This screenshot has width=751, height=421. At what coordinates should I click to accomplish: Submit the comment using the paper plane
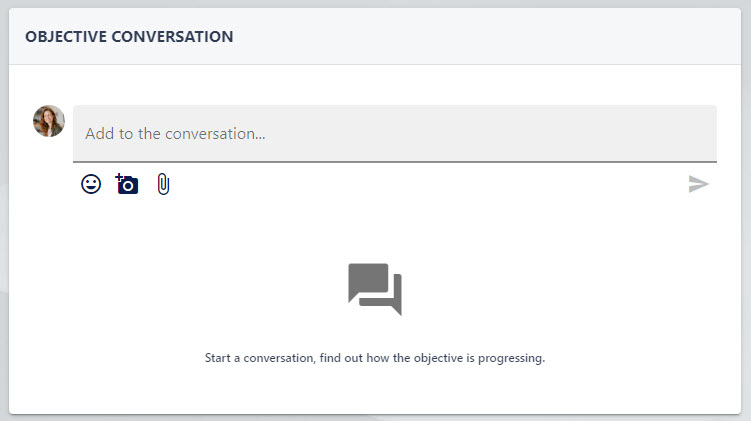698,184
